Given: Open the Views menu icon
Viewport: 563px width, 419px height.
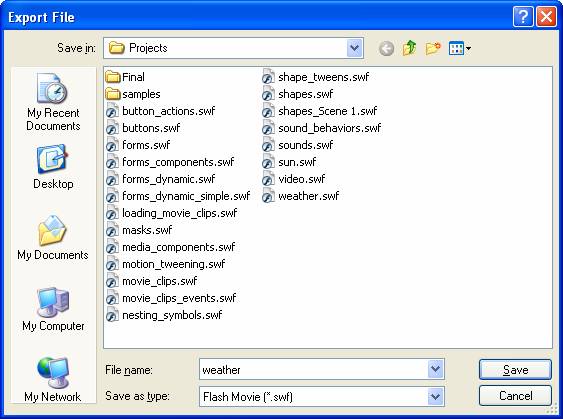Looking at the screenshot, I should (x=460, y=48).
